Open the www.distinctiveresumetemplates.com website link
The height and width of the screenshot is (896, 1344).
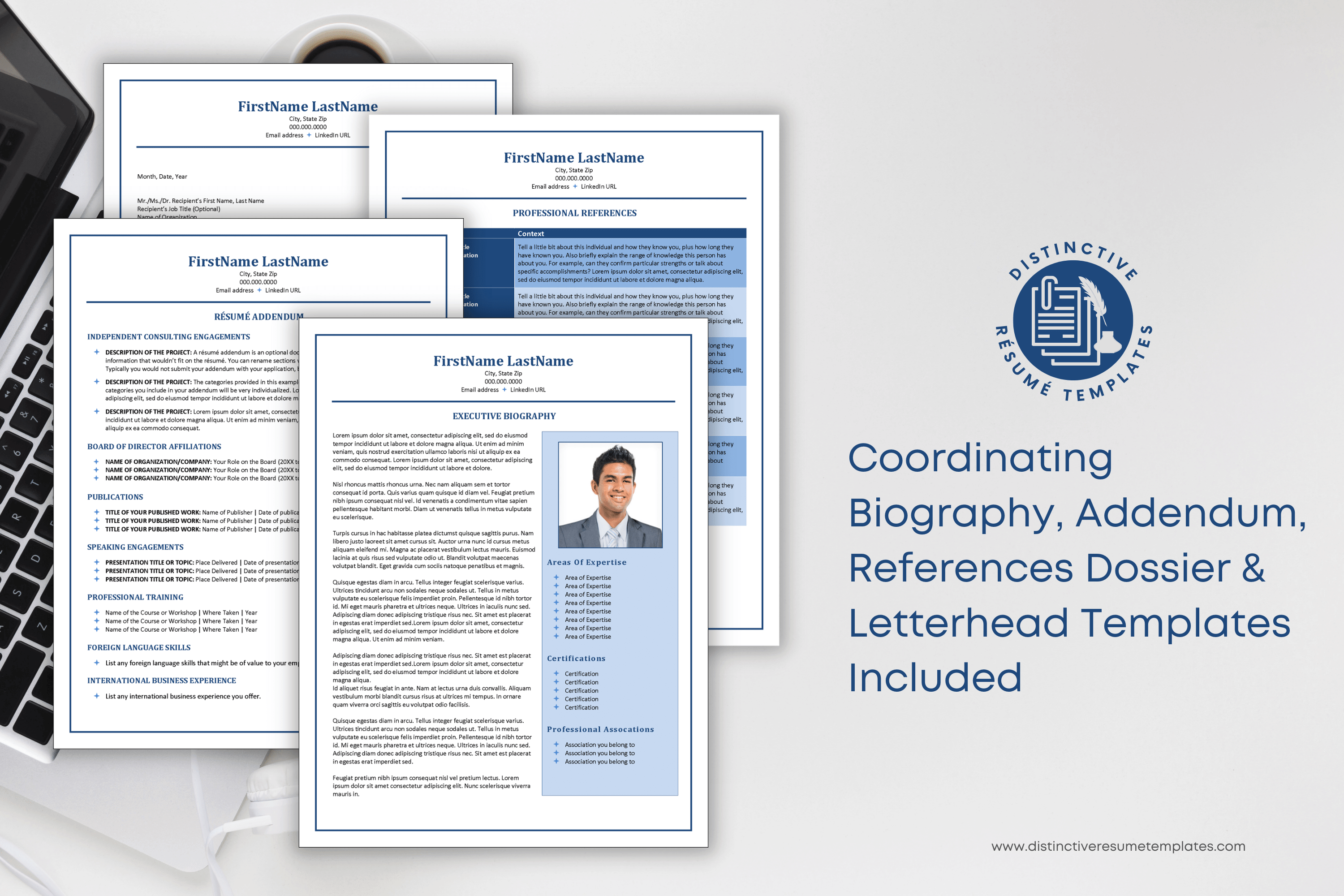click(x=1118, y=846)
